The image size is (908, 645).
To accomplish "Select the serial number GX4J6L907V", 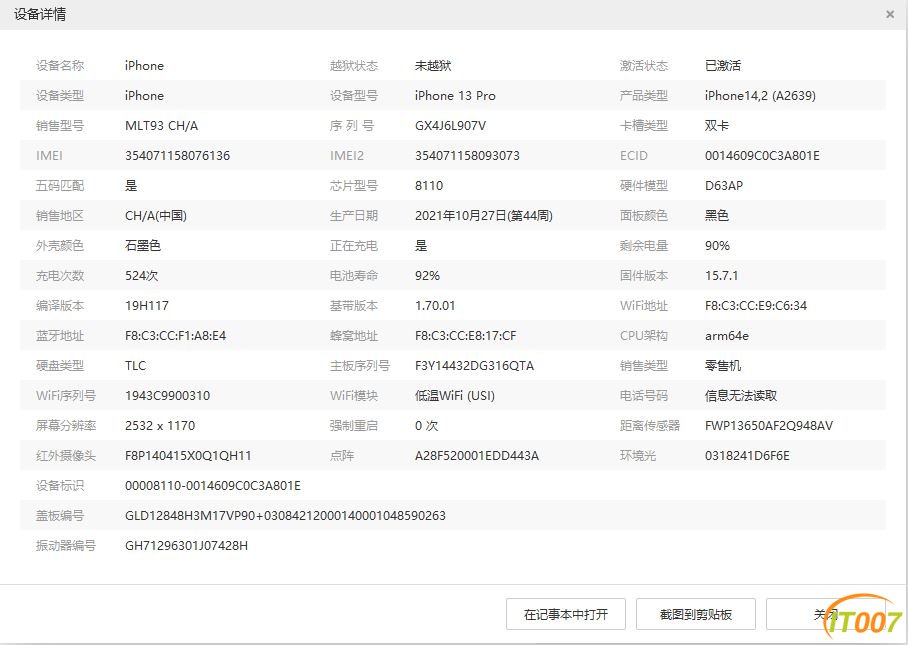I will [451, 126].
